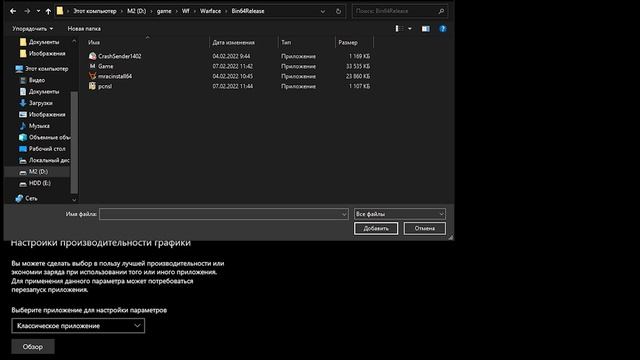
Task: Create a folder with 'Новая папка'
Action: (x=84, y=29)
